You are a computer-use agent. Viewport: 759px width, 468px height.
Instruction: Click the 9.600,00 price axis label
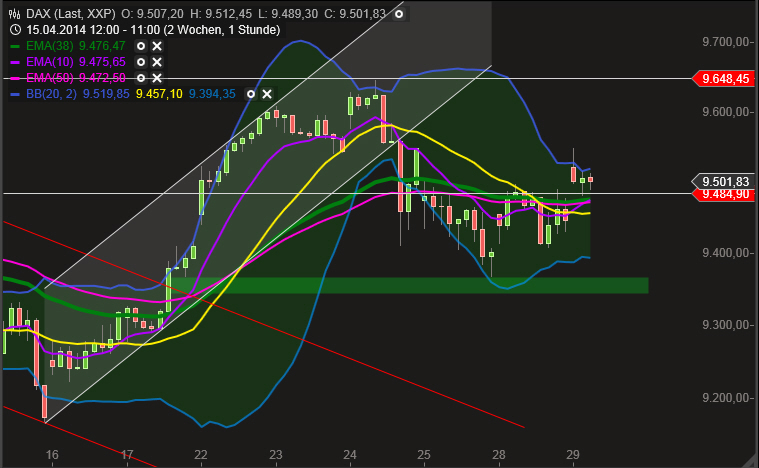click(x=726, y=112)
